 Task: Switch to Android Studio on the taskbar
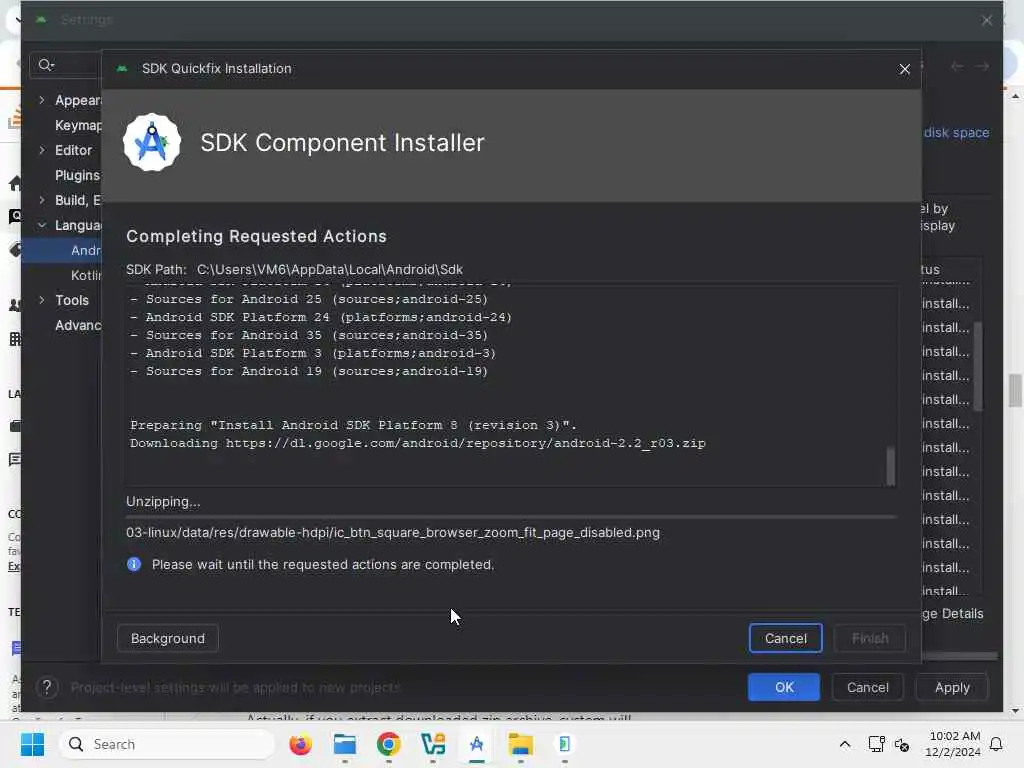477,744
